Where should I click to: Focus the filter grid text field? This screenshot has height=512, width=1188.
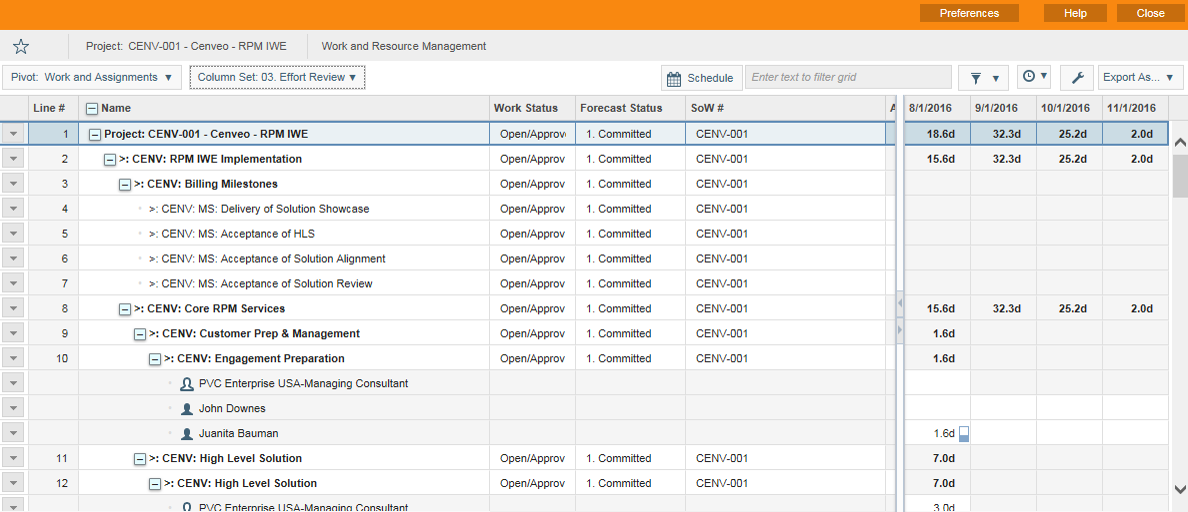[x=848, y=77]
